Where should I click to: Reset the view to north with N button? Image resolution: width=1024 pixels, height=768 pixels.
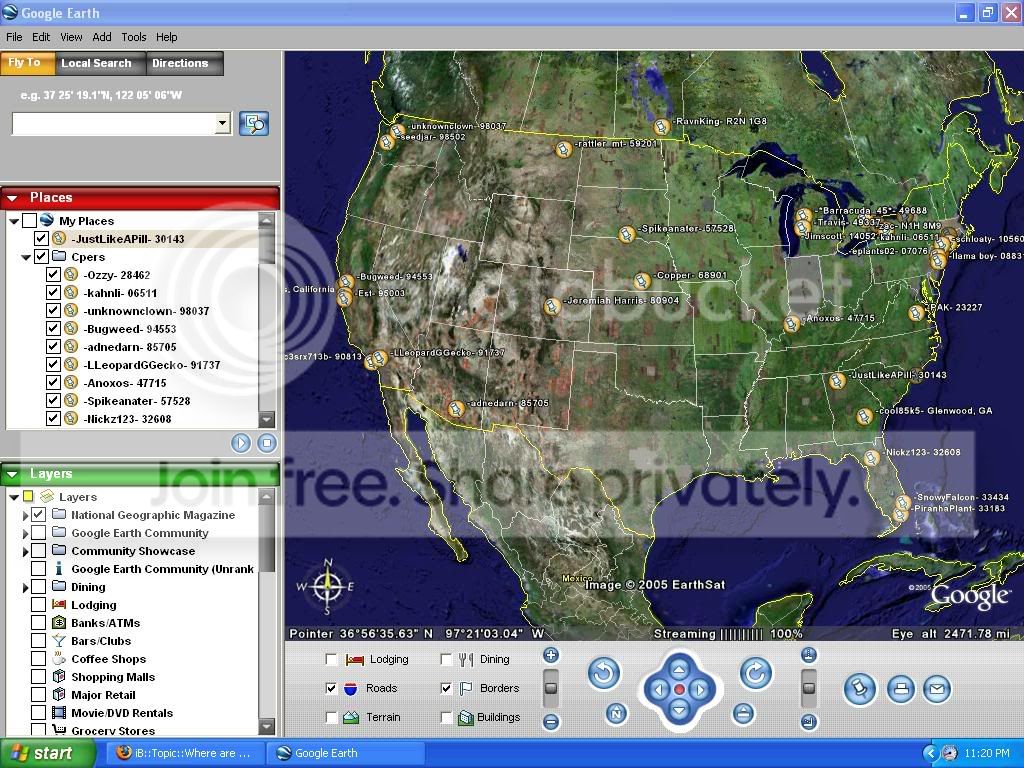coord(616,714)
